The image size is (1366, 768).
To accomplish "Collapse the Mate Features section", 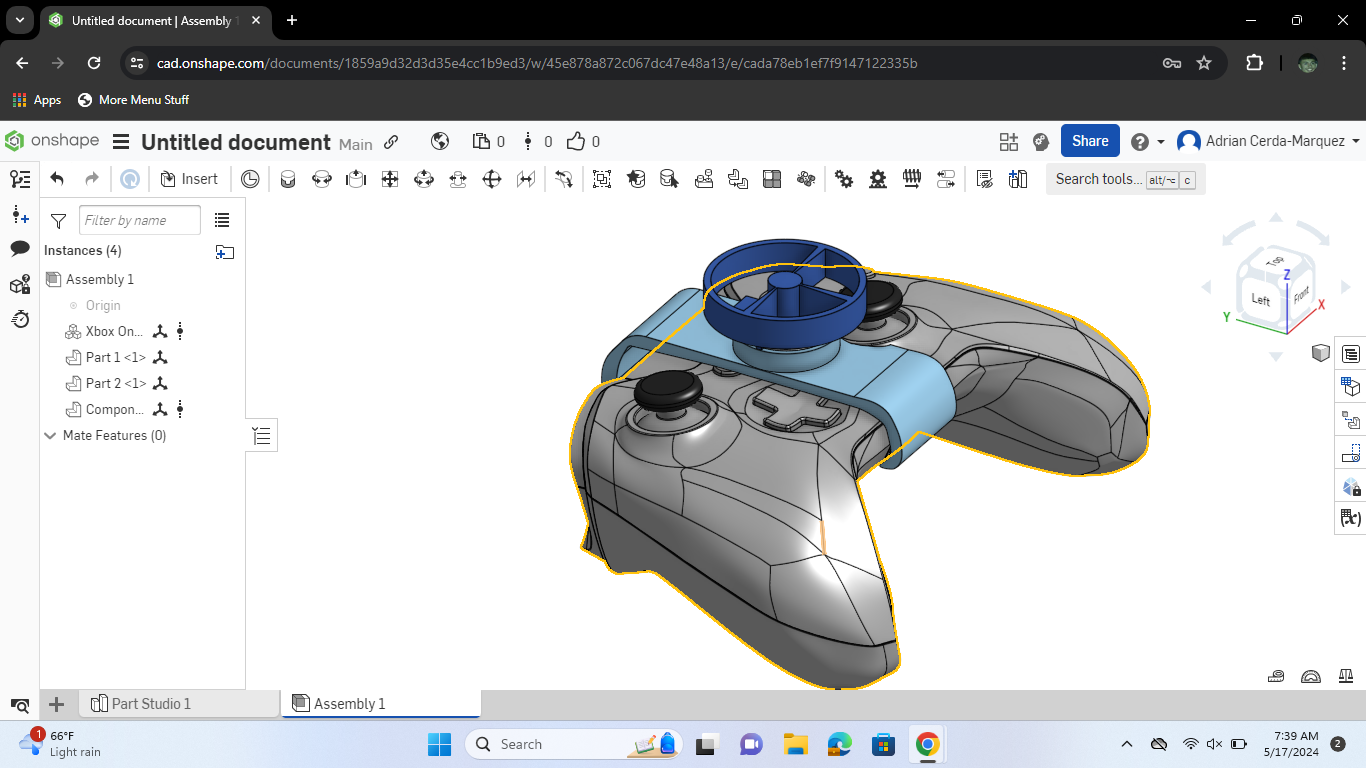I will tap(50, 436).
